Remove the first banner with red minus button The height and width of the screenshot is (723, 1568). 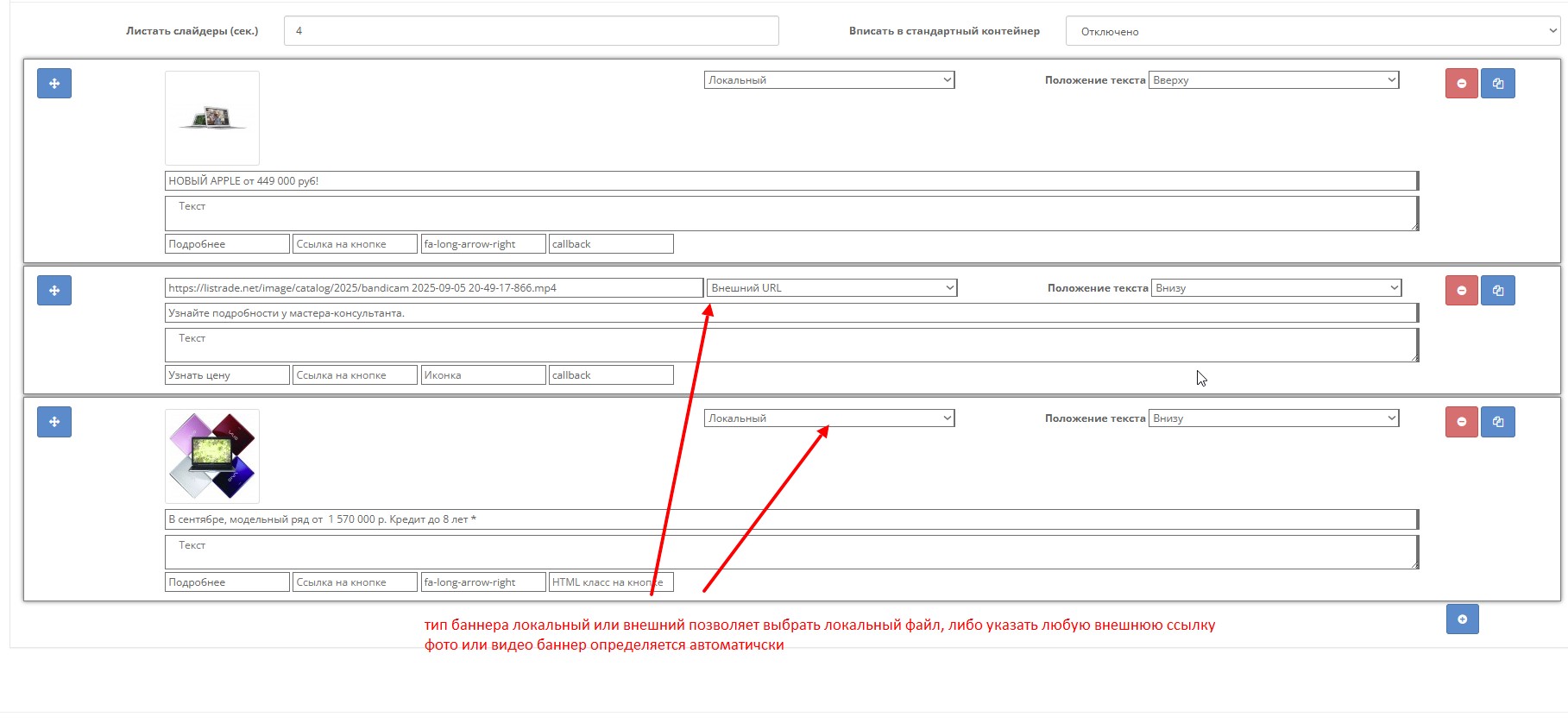tap(1461, 84)
